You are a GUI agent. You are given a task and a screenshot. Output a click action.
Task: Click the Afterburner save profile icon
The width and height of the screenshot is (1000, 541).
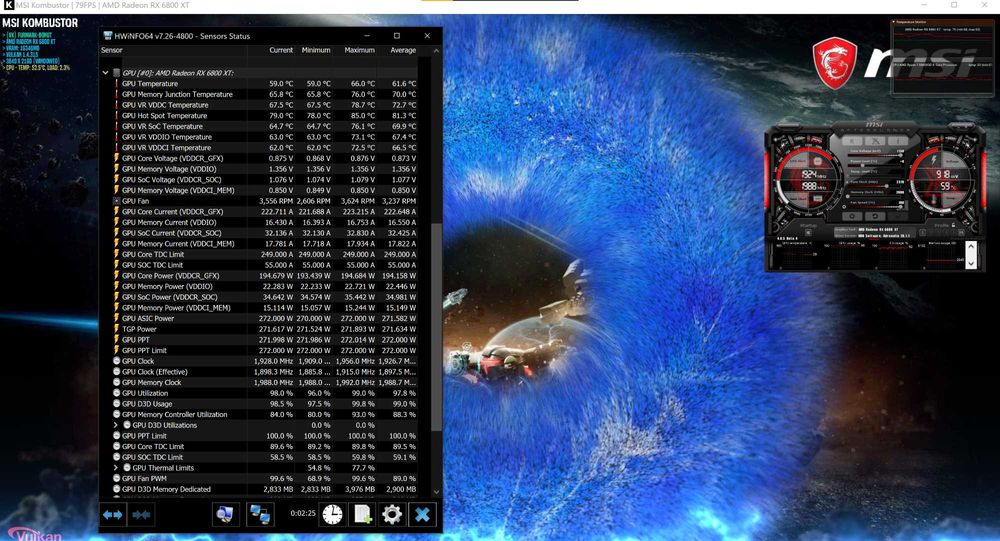961,233
